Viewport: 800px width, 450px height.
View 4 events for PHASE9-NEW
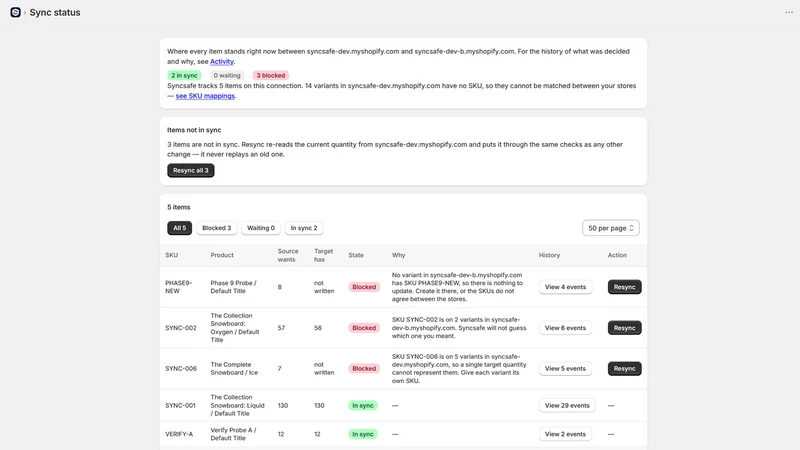tap(565, 287)
